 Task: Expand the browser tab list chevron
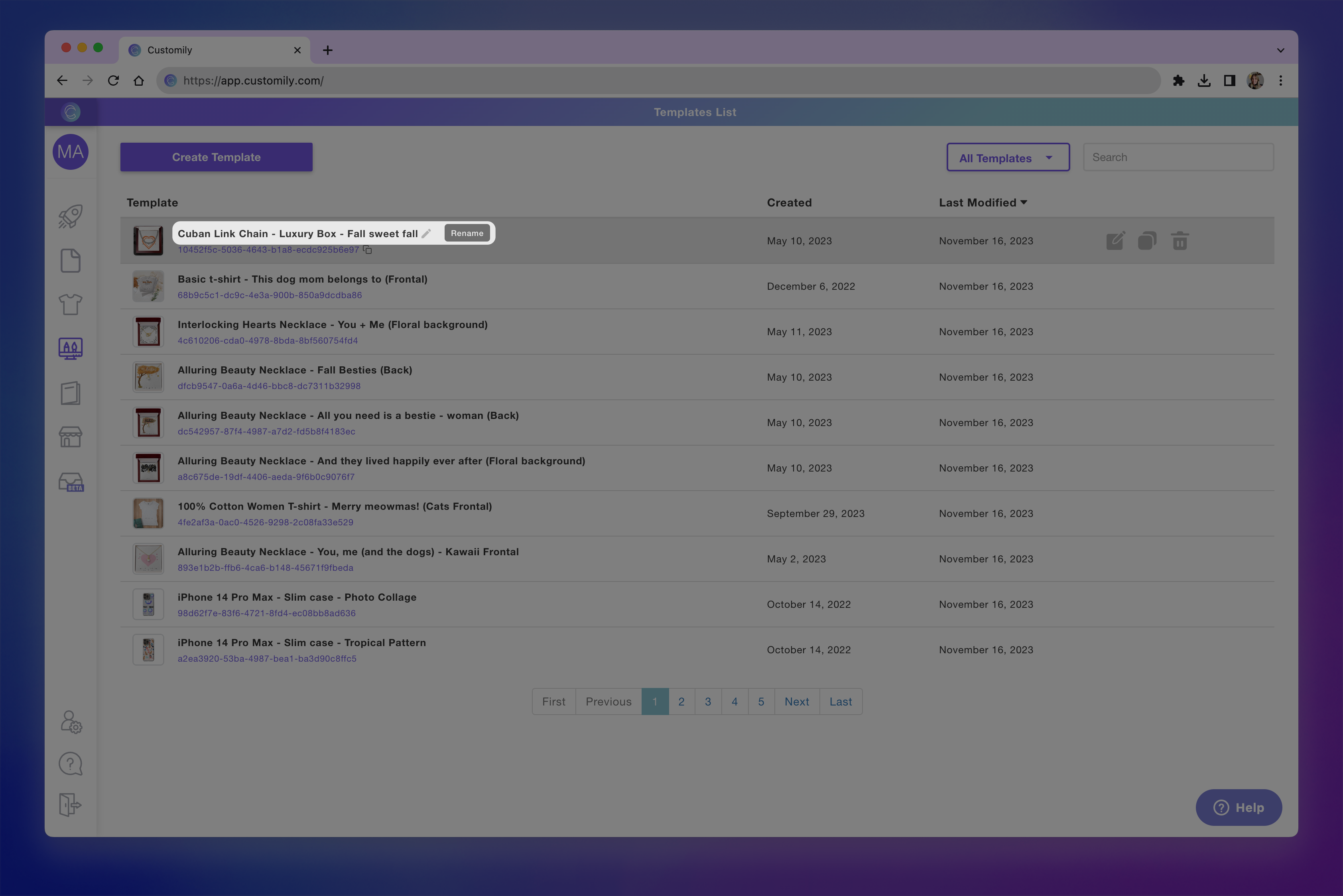1280,50
